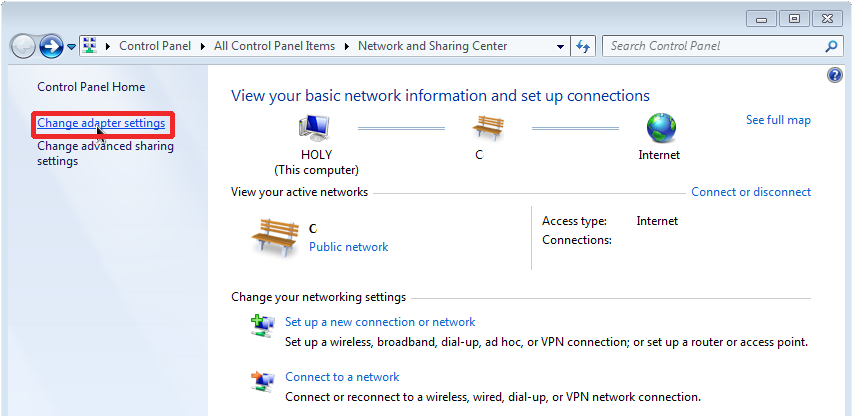Click See full map link
The width and height of the screenshot is (853, 416).
(x=778, y=120)
